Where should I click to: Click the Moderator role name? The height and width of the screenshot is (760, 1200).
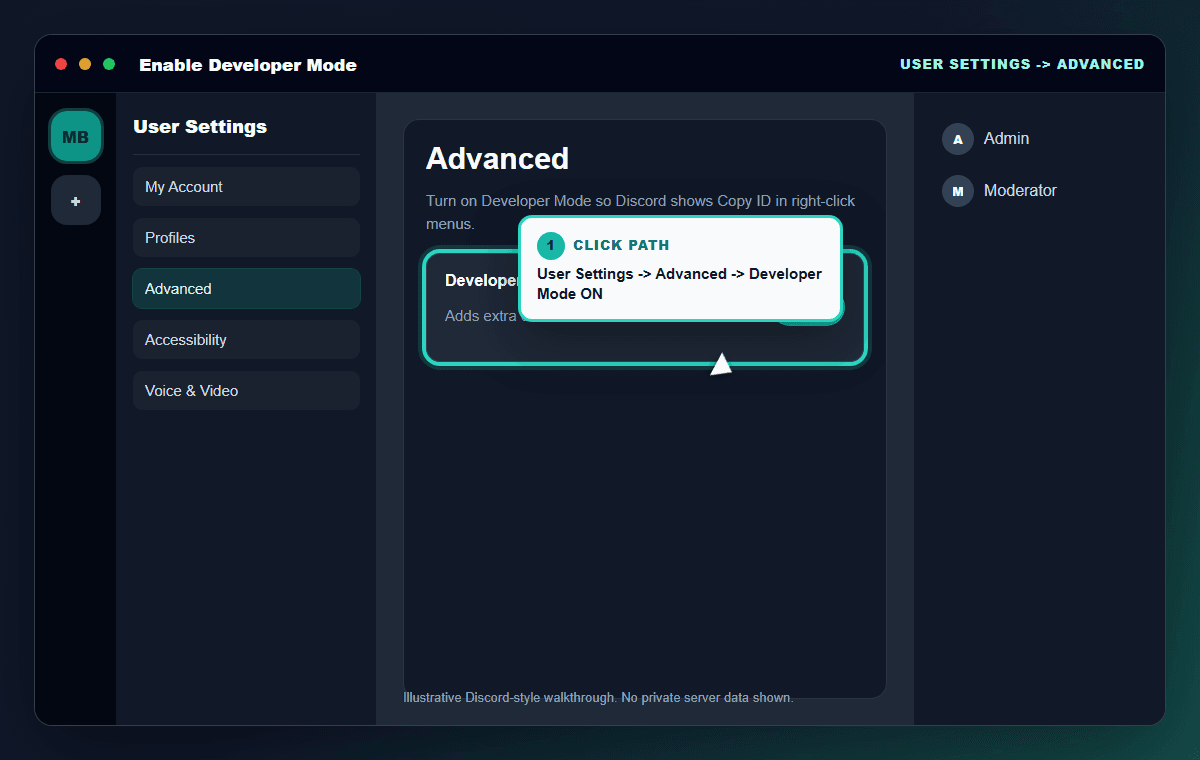[1020, 191]
